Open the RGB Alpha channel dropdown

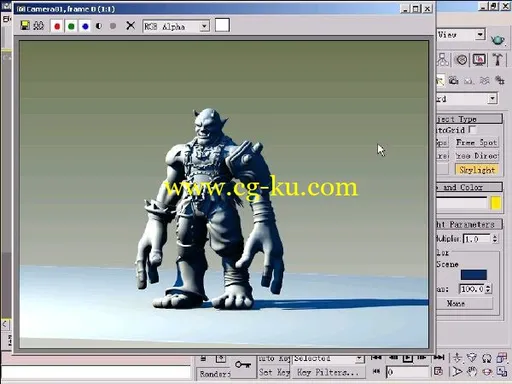coord(204,26)
